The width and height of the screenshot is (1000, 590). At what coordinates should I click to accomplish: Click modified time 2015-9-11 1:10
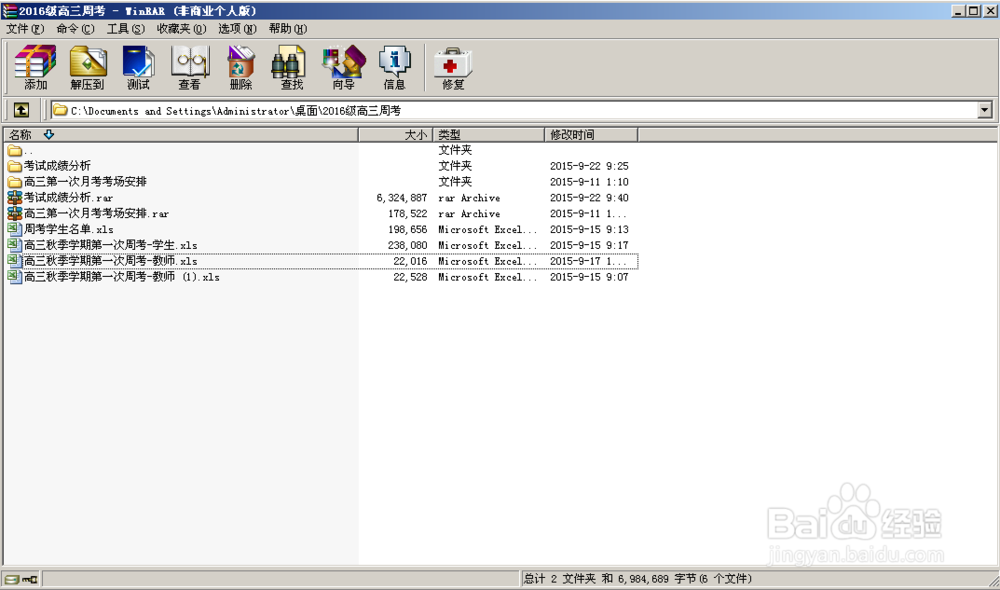[589, 182]
